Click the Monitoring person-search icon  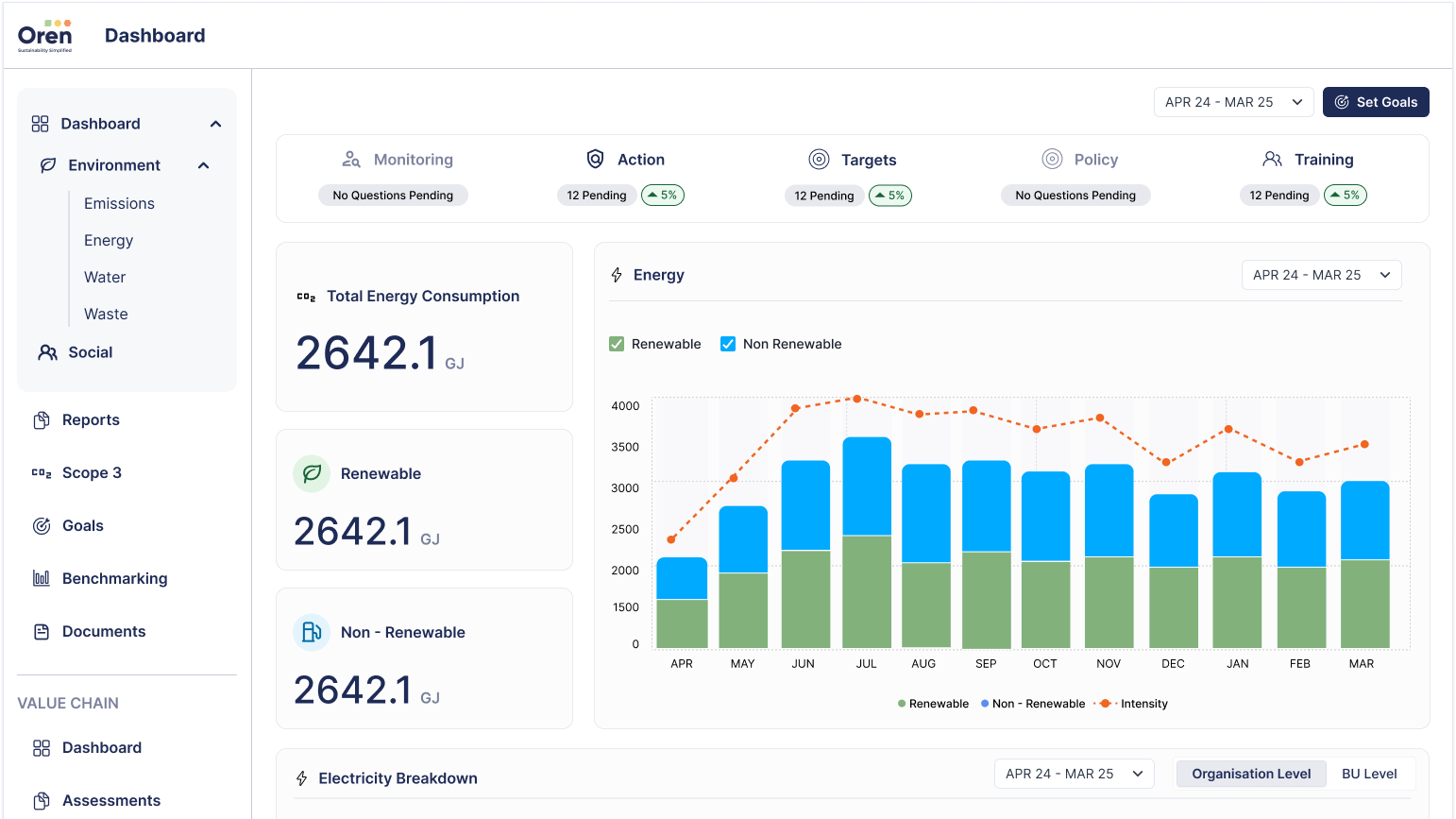coord(351,160)
